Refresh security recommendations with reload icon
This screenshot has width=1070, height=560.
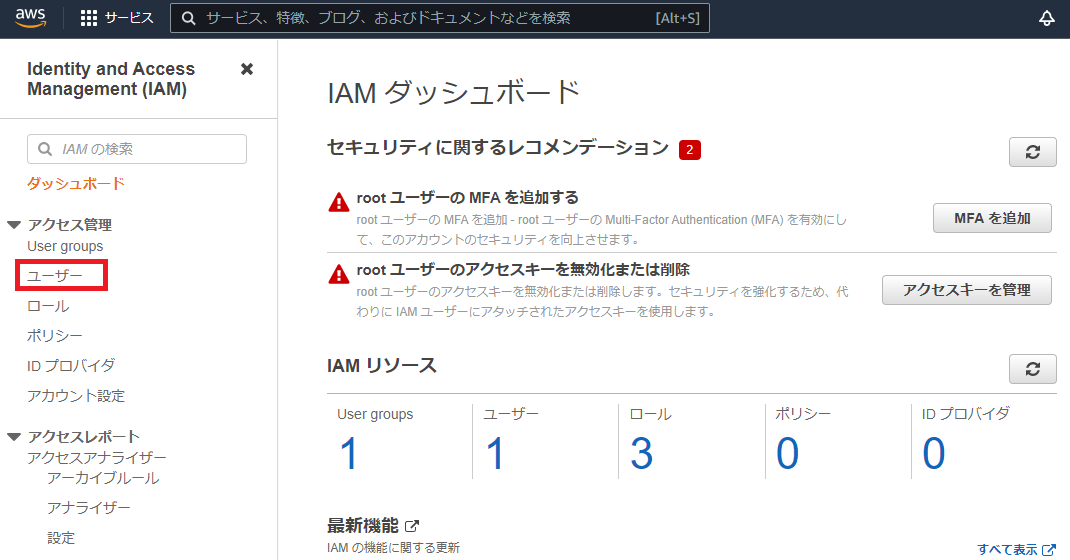pyautogui.click(x=1033, y=152)
